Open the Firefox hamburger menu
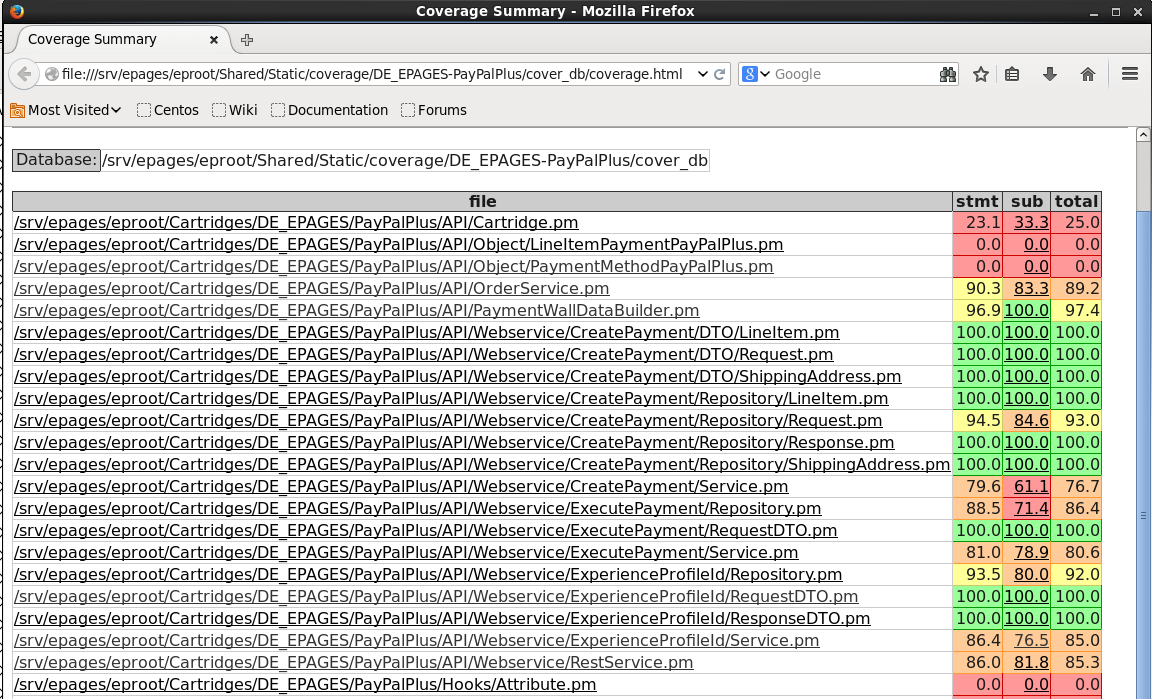The width and height of the screenshot is (1152, 699). 1130,74
